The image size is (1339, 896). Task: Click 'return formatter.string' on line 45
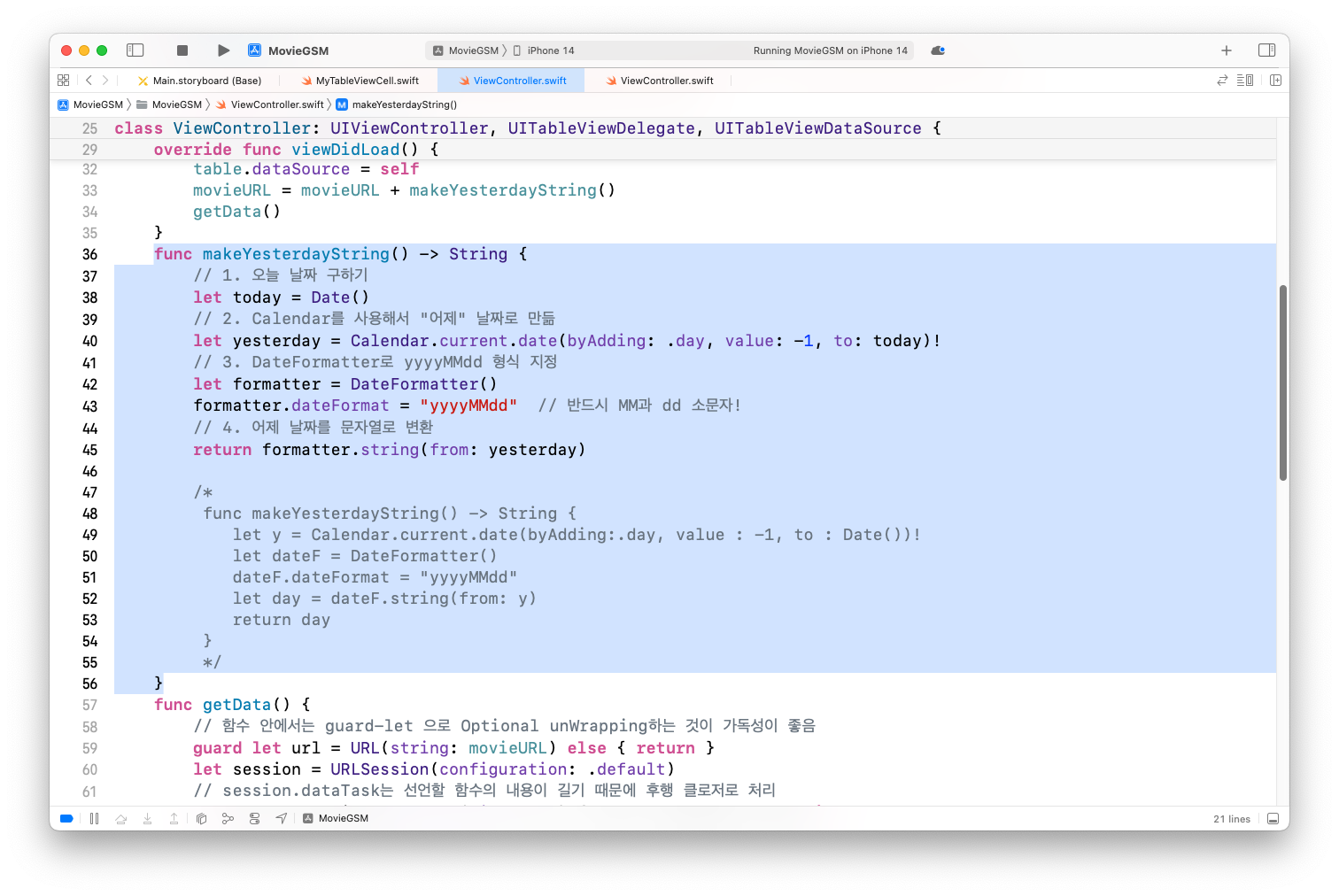pos(306,450)
